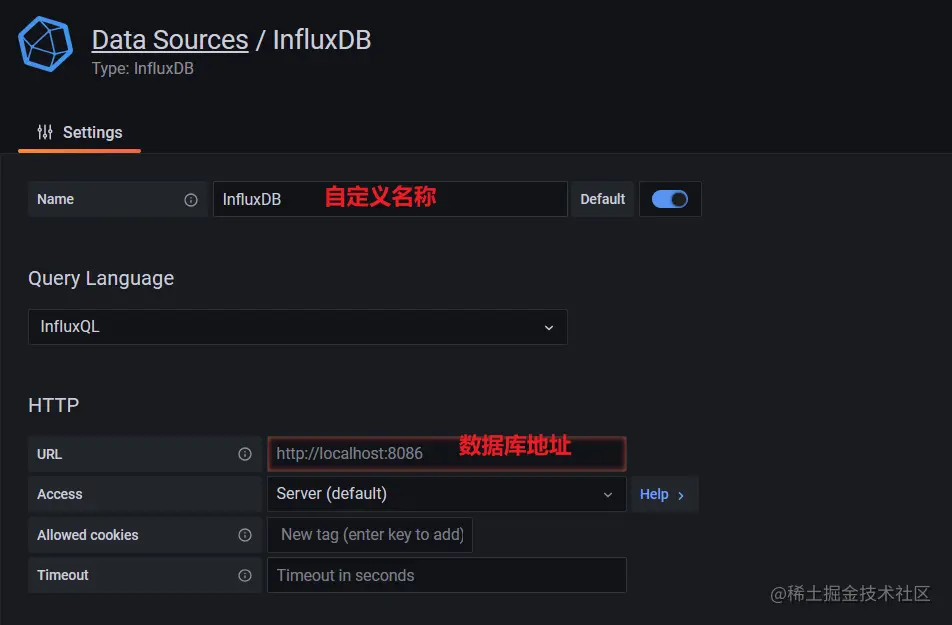Expand the Server (default) access dropdown
This screenshot has width=952, height=625.
(x=446, y=494)
